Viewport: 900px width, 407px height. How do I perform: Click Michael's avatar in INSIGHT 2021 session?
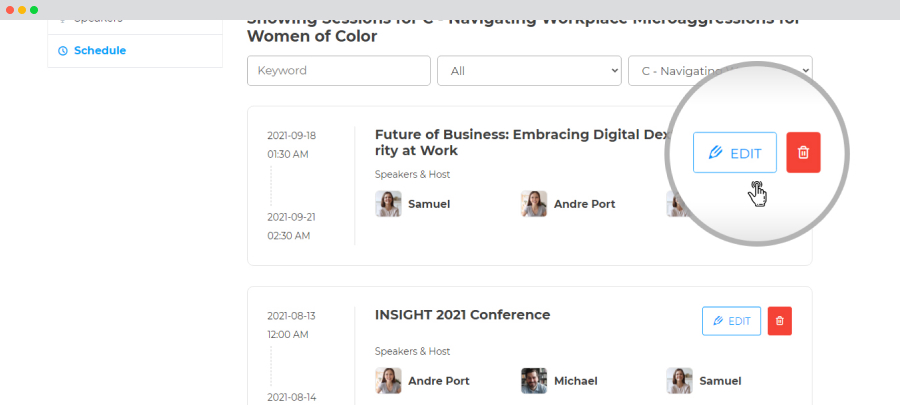tap(534, 381)
